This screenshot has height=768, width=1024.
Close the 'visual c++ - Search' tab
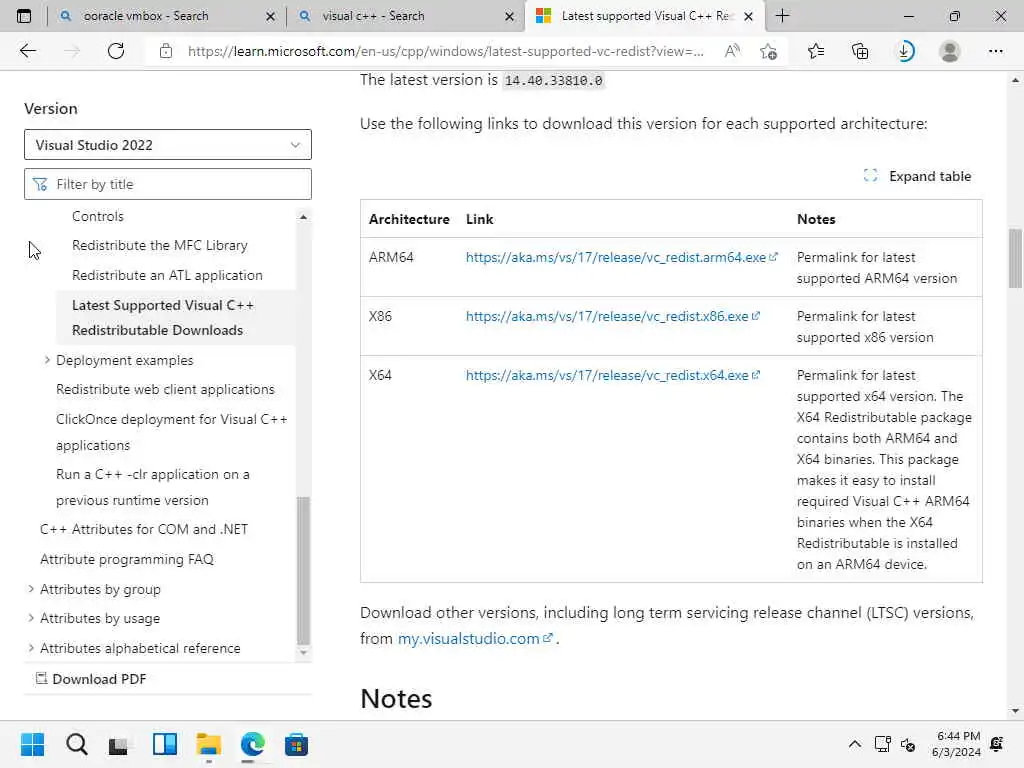(x=509, y=16)
